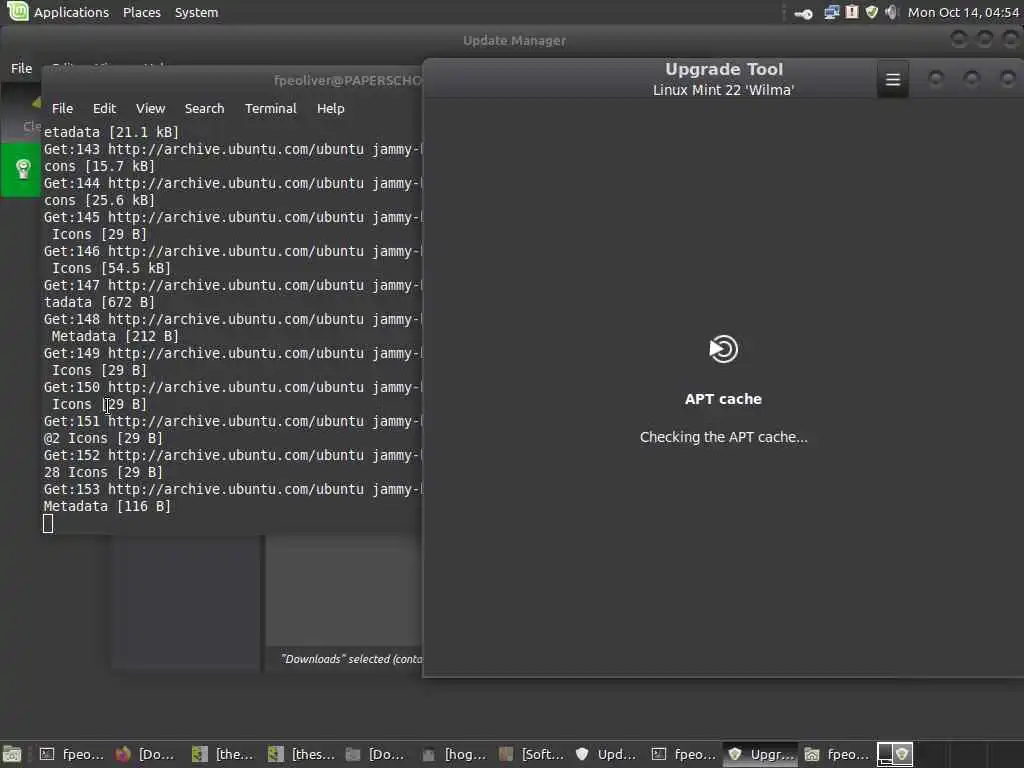Open the Applications menu in top panel
Image resolution: width=1024 pixels, height=768 pixels.
71,12
